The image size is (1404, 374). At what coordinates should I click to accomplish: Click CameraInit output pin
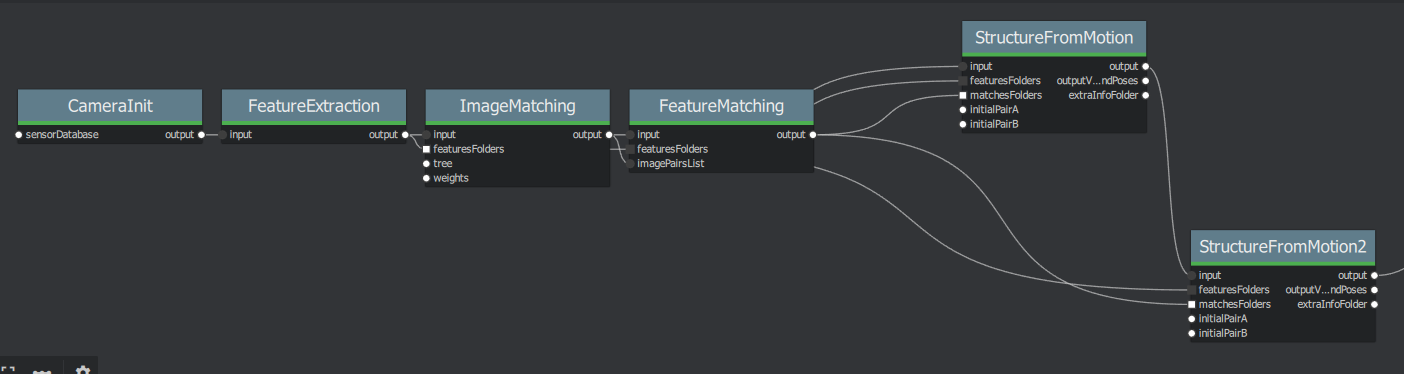click(202, 134)
